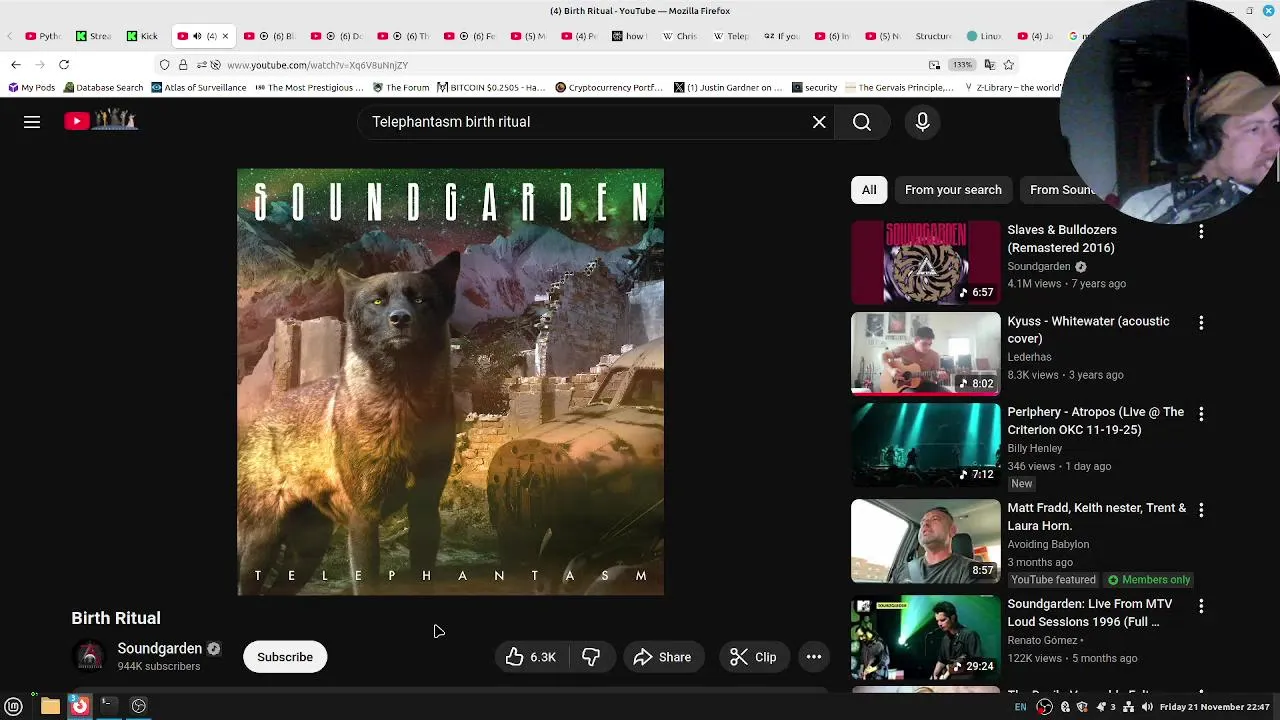Open OBS Studio from taskbar

pyautogui.click(x=139, y=706)
